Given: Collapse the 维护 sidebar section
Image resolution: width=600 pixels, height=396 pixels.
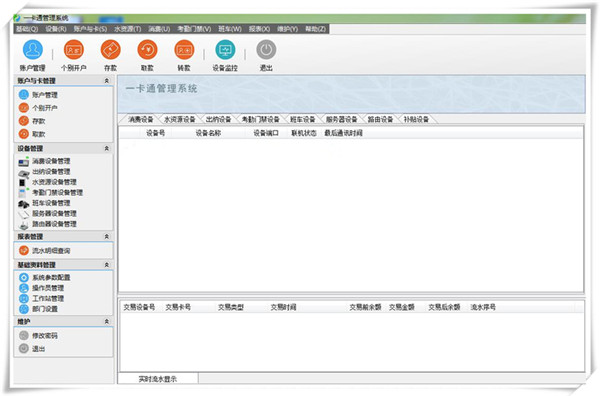Looking at the screenshot, I should pyautogui.click(x=107, y=321).
